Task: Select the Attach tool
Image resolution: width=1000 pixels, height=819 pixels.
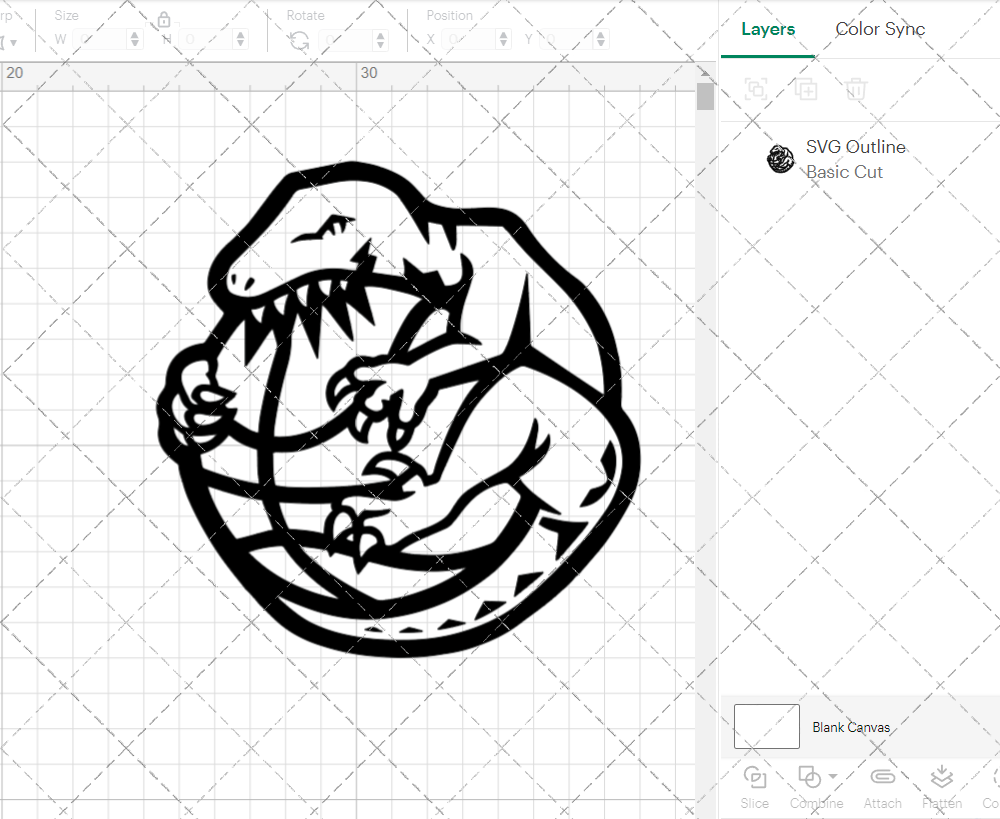Action: (x=882, y=777)
